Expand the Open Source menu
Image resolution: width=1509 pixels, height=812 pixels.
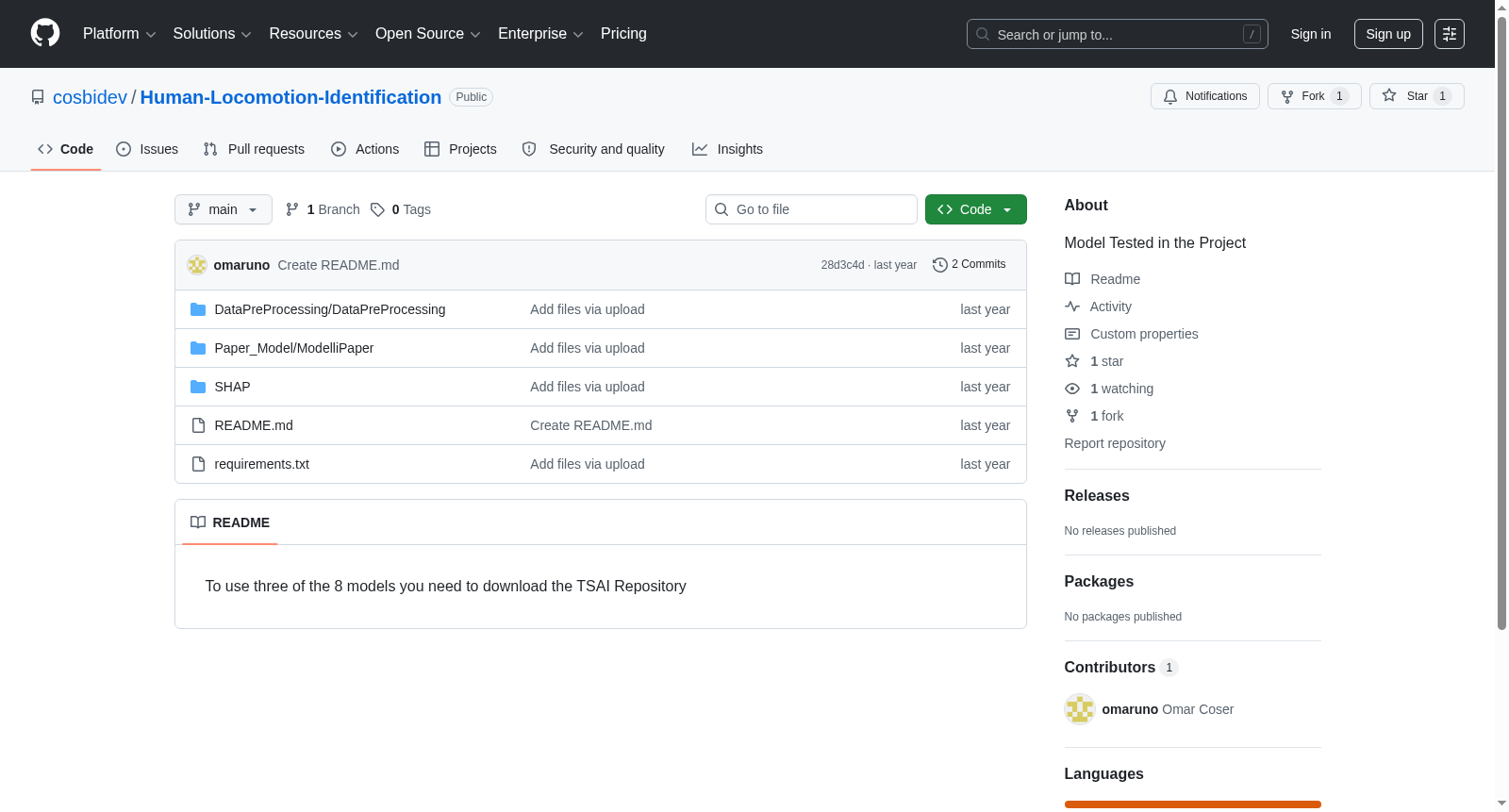428,34
